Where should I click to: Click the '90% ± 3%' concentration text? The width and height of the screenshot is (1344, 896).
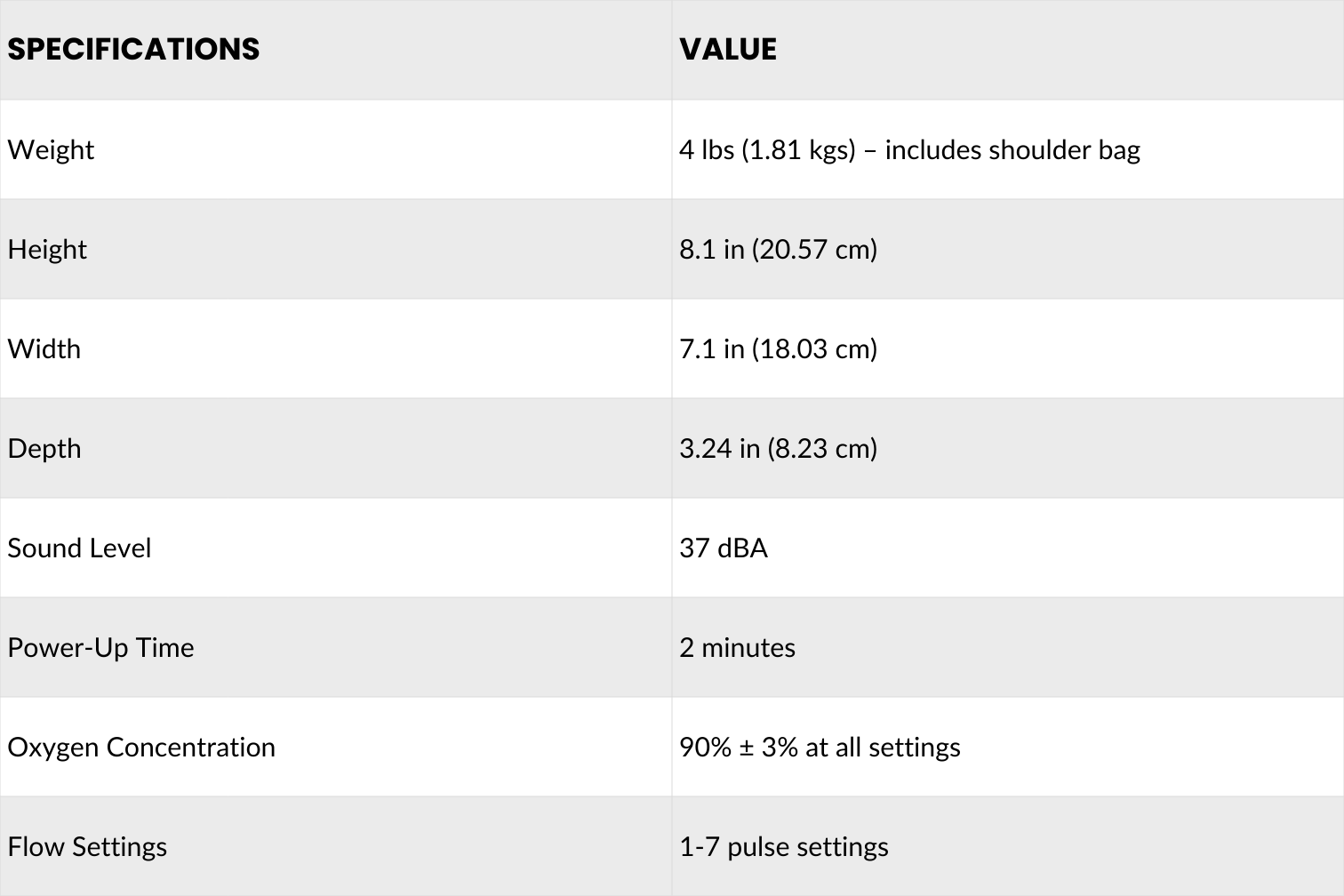[x=739, y=747]
